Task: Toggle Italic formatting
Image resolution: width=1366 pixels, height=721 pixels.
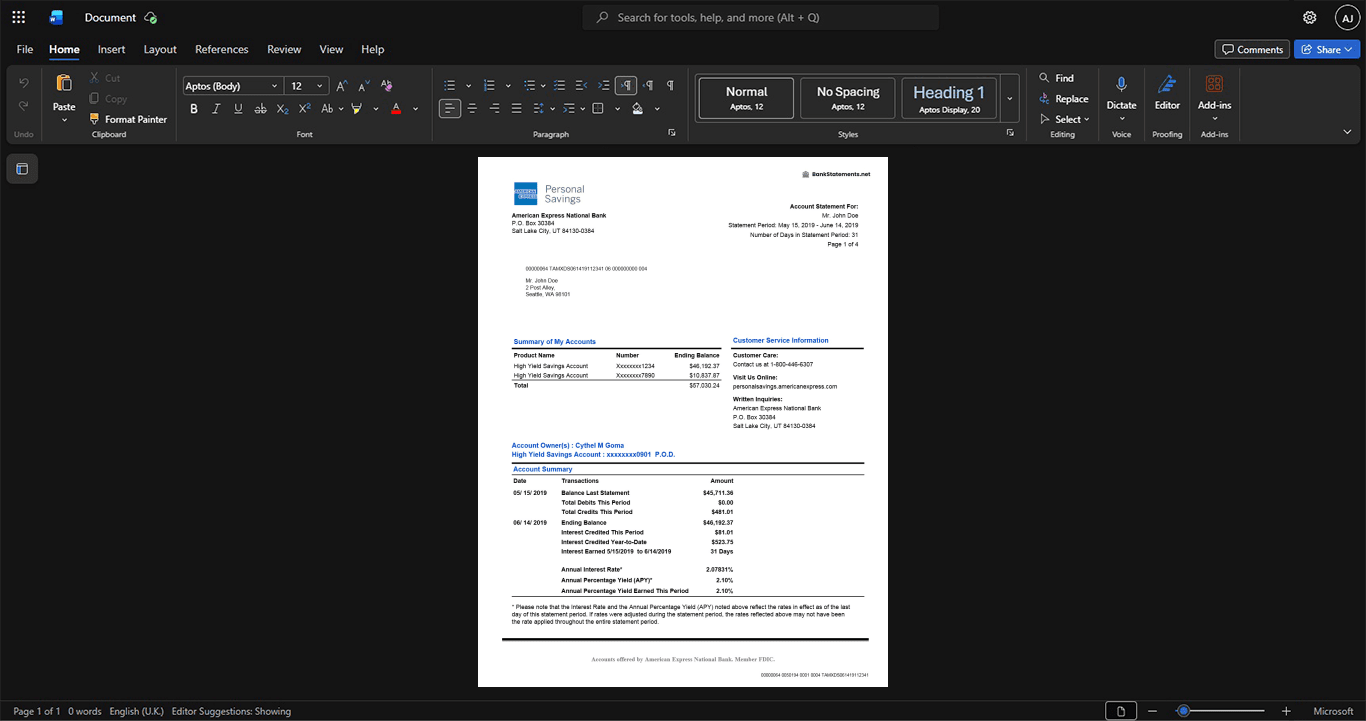Action: pyautogui.click(x=216, y=108)
